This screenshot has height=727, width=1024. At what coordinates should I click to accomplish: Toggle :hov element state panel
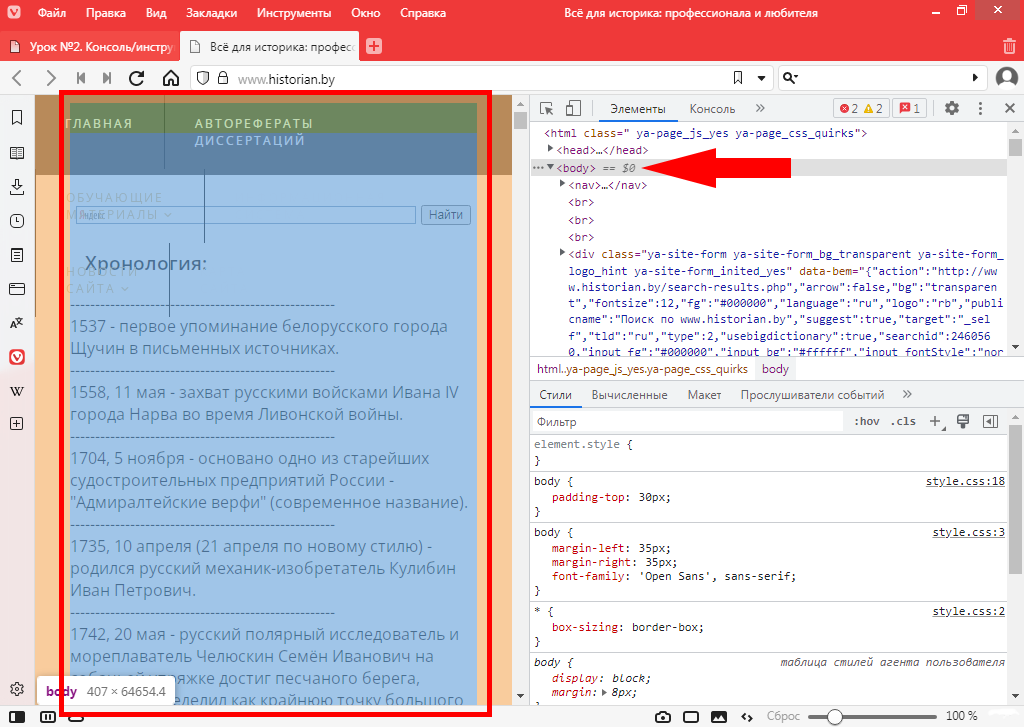866,422
